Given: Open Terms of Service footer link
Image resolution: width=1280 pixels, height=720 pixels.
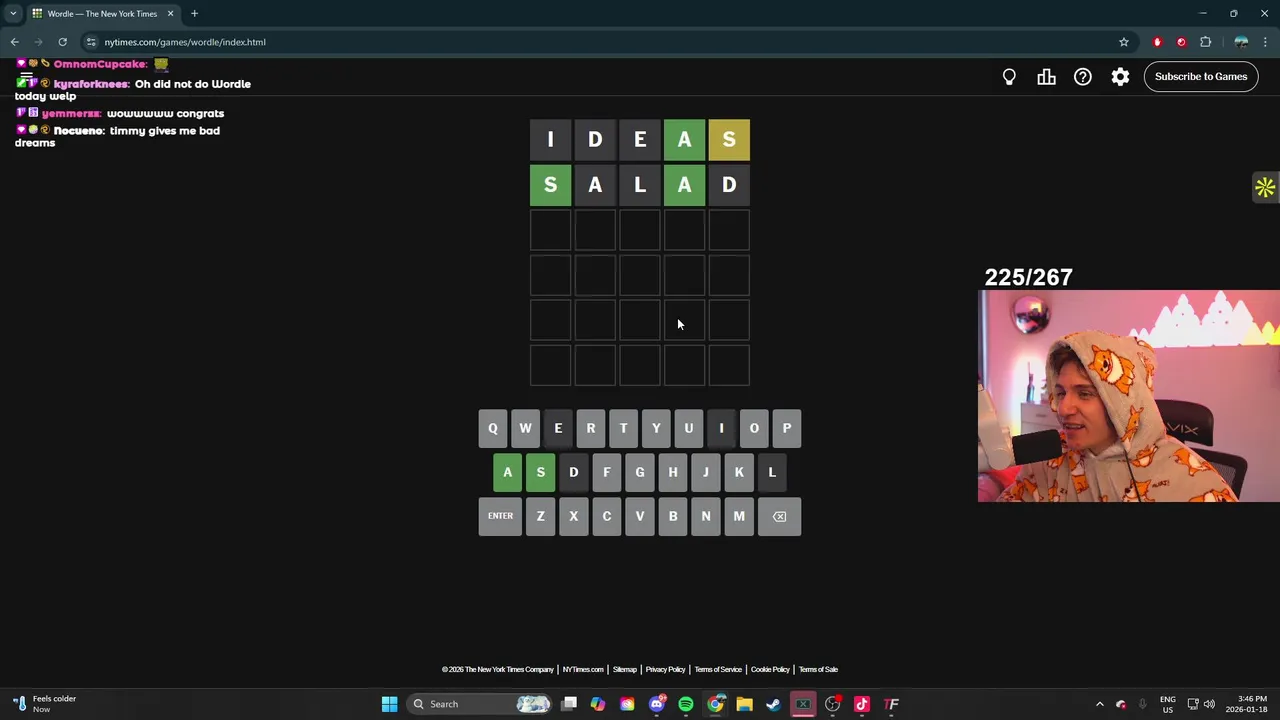Looking at the screenshot, I should pyautogui.click(x=718, y=669).
